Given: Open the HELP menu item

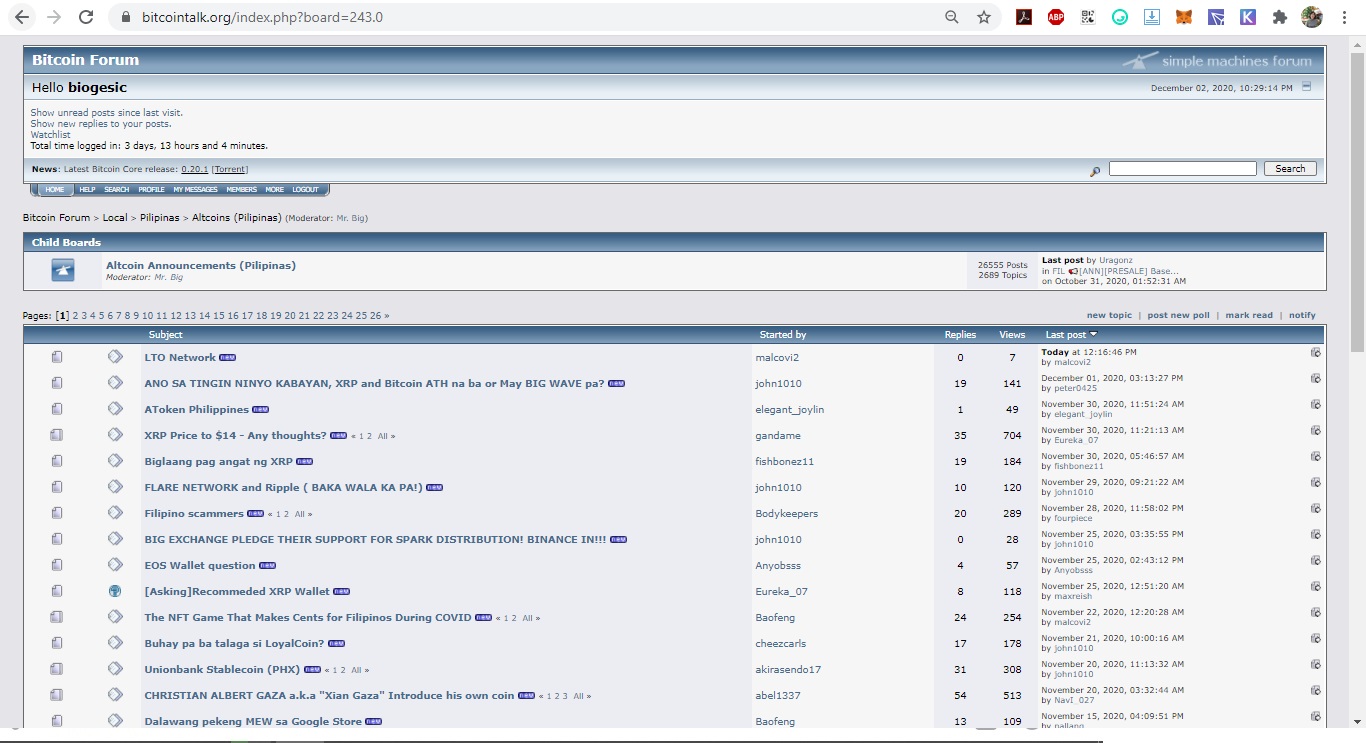Looking at the screenshot, I should click(88, 190).
